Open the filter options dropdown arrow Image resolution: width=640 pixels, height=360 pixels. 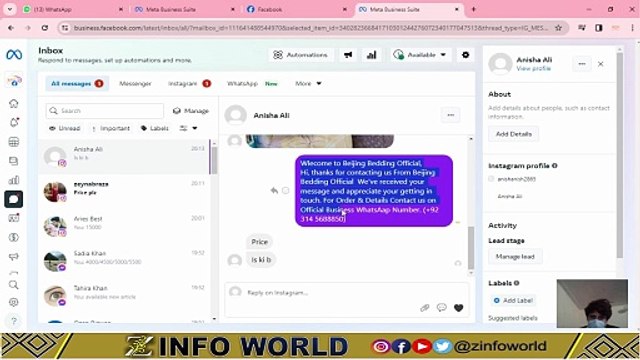pos(195,128)
